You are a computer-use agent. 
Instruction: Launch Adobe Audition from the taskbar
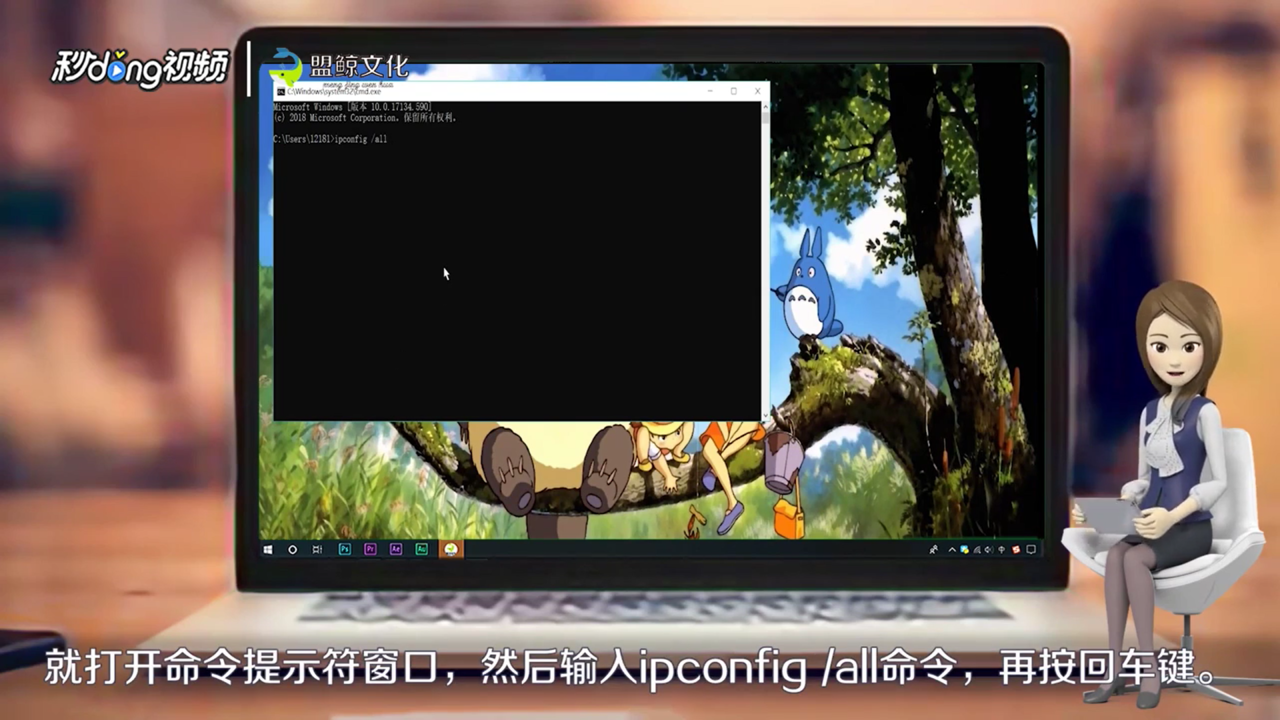pos(422,549)
